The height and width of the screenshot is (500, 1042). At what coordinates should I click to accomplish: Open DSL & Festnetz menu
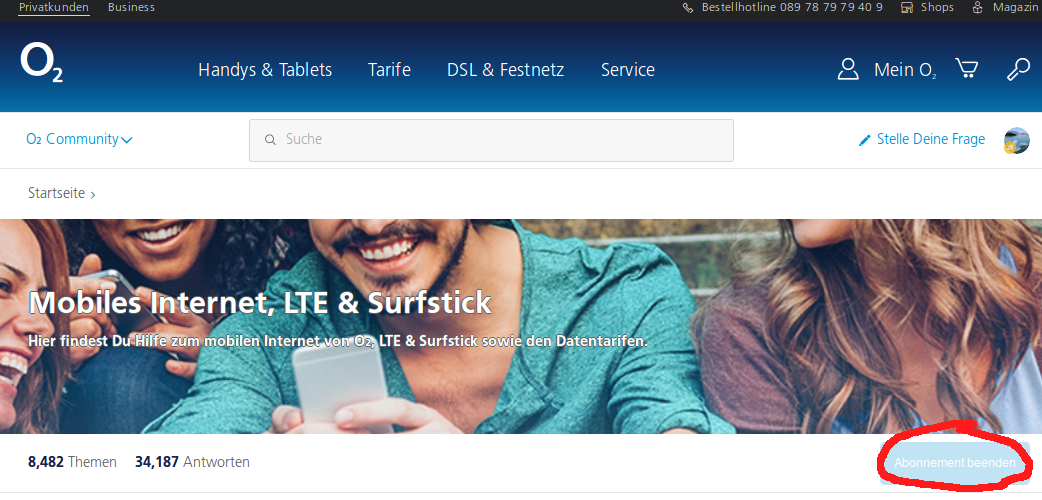(506, 70)
